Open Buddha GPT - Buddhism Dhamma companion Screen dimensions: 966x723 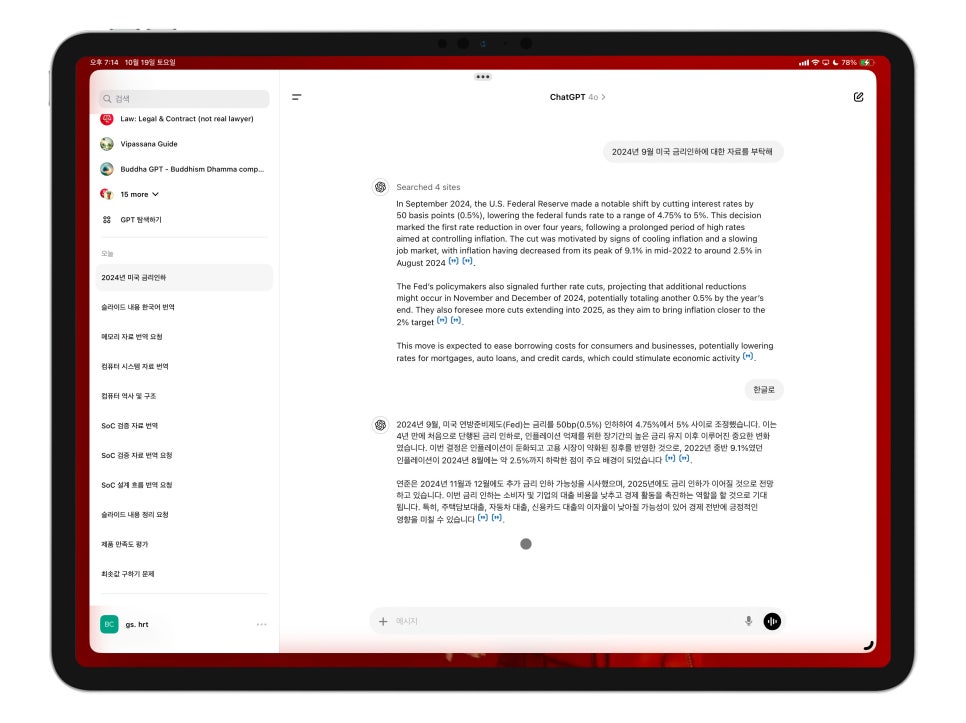[x=182, y=169]
